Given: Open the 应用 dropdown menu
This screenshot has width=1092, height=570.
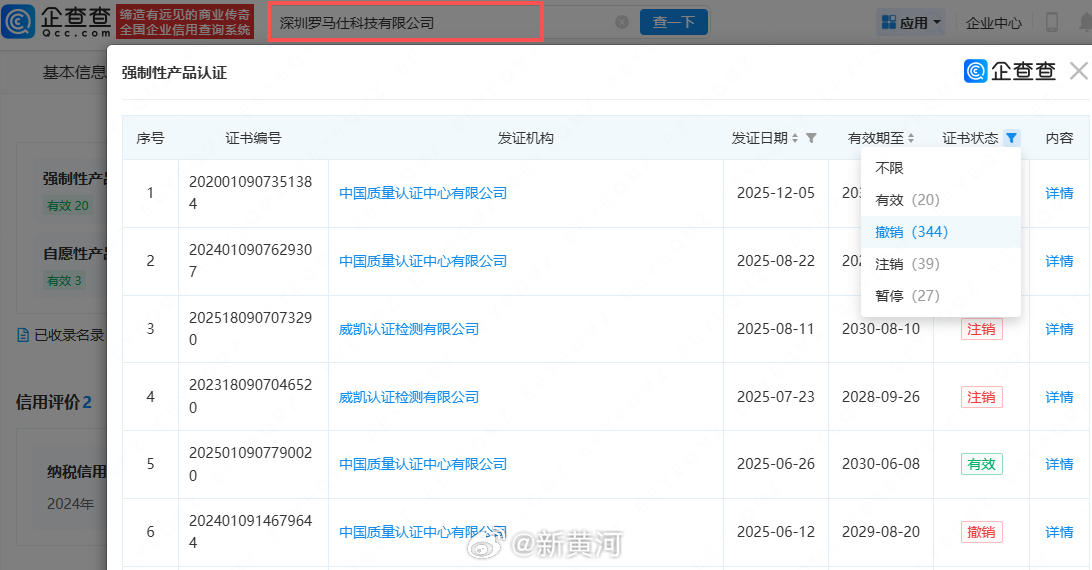Looking at the screenshot, I should click(x=911, y=22).
